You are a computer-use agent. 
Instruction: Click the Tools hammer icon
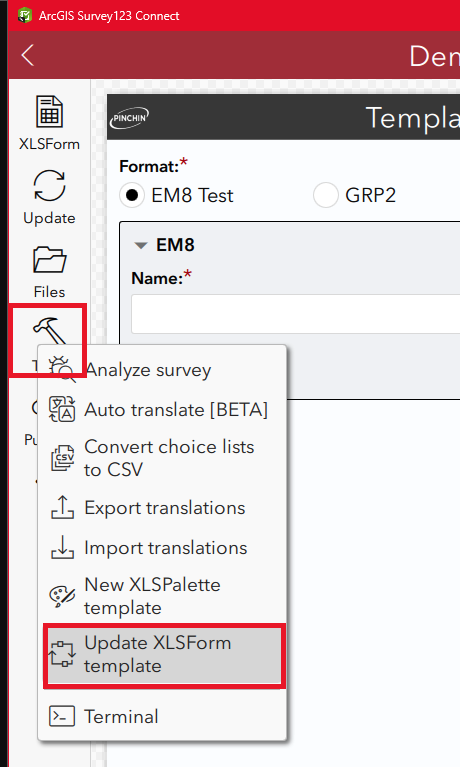(49, 330)
